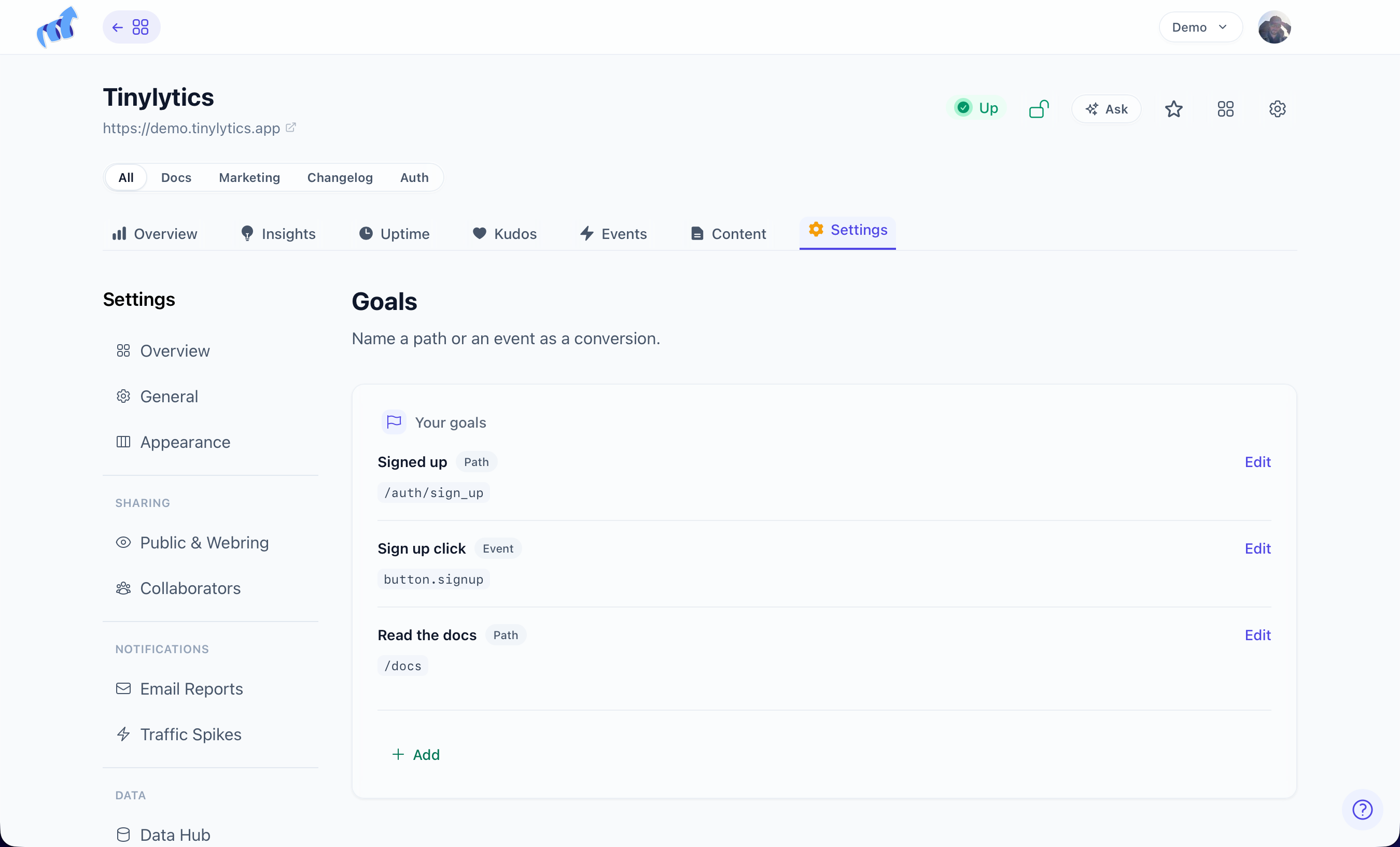
Task: Toggle the unlocked padlock privacy icon
Action: (1039, 108)
